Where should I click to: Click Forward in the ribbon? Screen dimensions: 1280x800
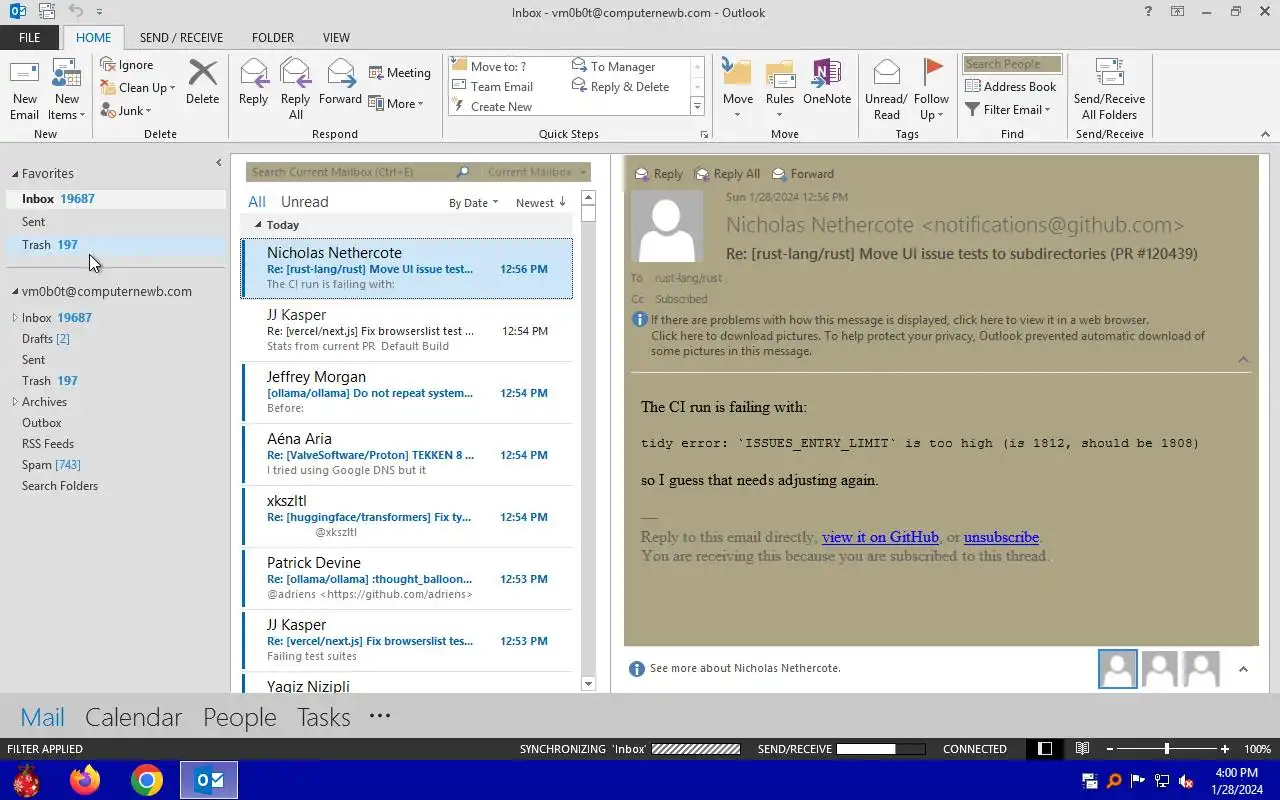[340, 82]
